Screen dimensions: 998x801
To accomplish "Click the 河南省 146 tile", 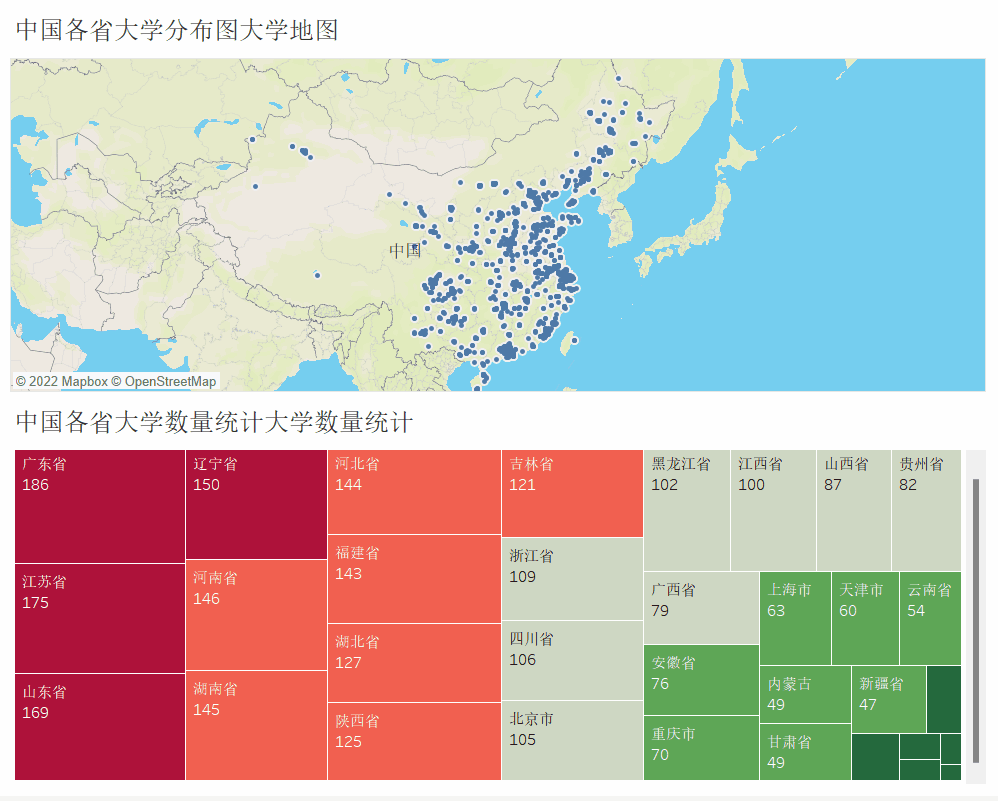I will 256,615.
